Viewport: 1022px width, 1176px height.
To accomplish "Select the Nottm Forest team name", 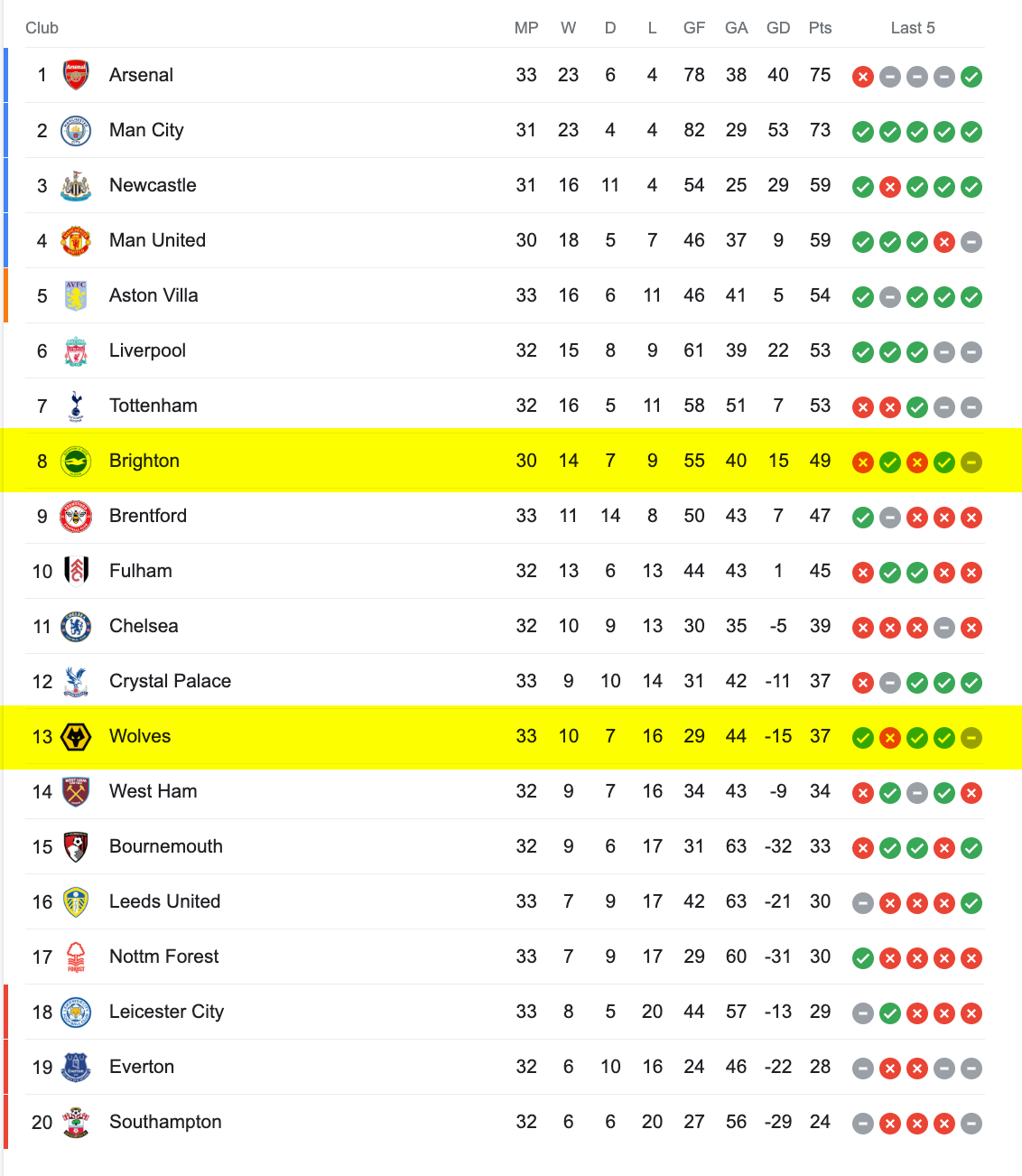I will point(163,957).
